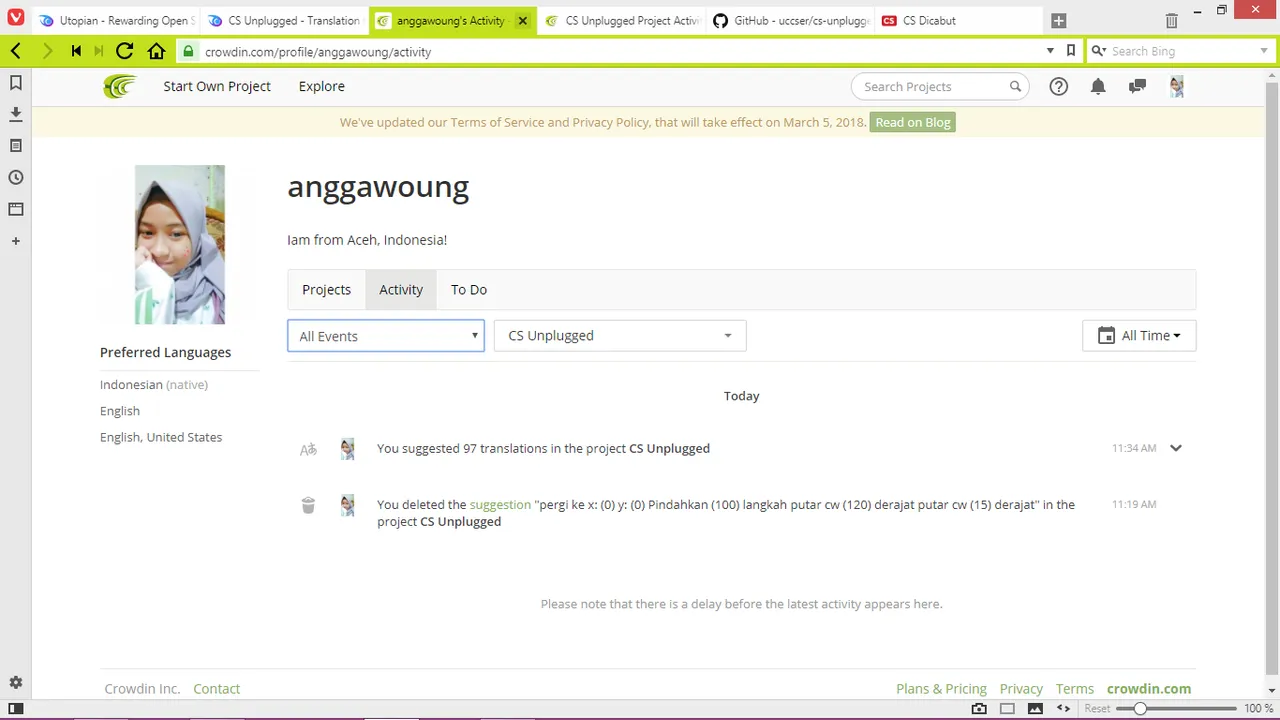Open the Contact footer link
The width and height of the screenshot is (1280, 720).
coord(217,689)
